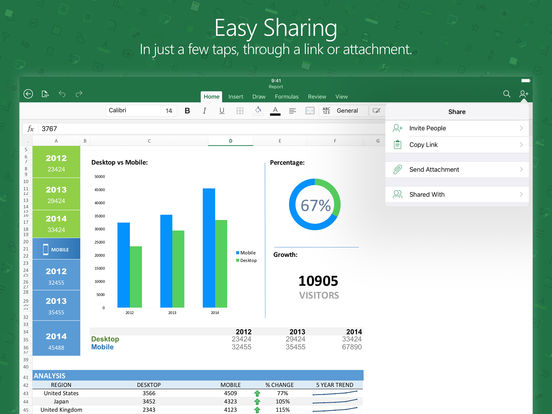Viewport: 552px width, 414px height.
Task: Click the Japan region cell
Action: point(61,401)
